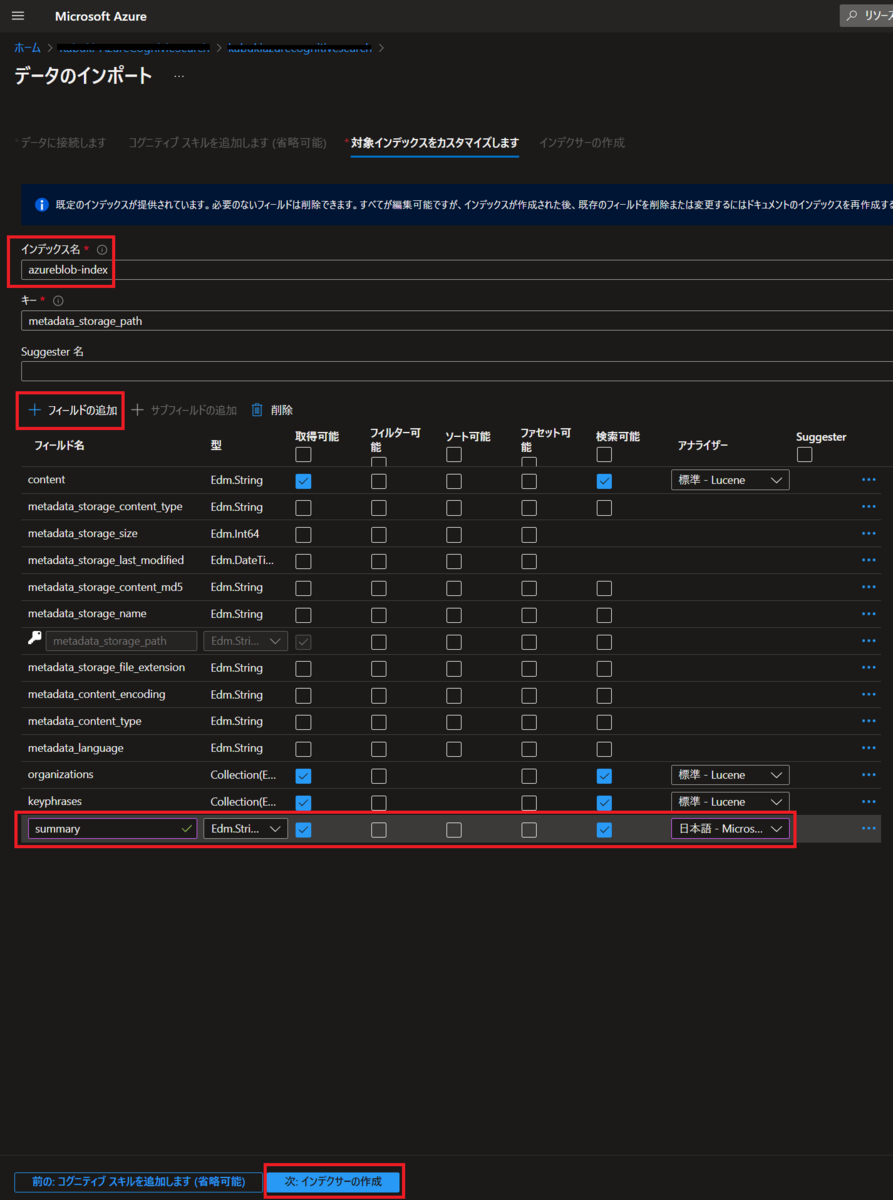This screenshot has width=893, height=1200.
Task: Click the information icon in the blue banner
Action: [42, 204]
